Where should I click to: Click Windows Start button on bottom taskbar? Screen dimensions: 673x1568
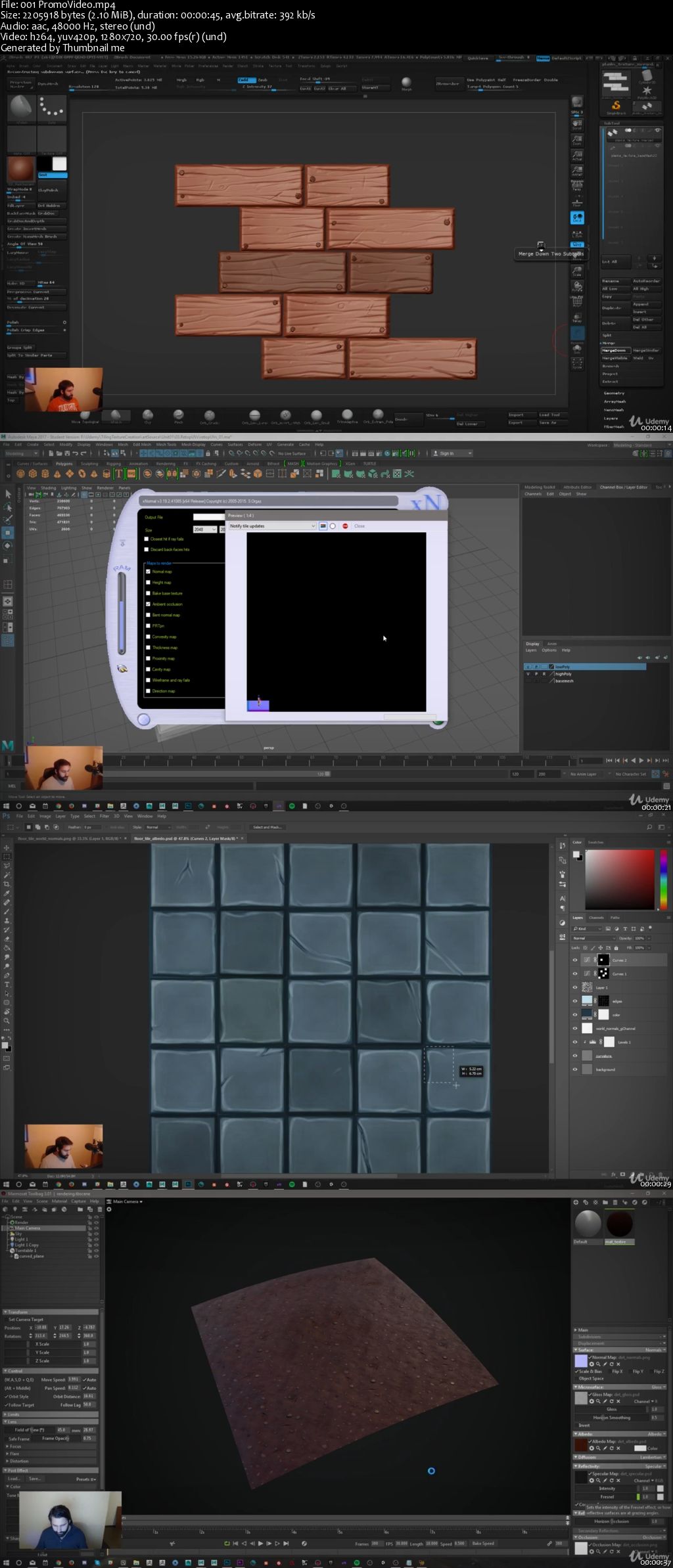6,1562
